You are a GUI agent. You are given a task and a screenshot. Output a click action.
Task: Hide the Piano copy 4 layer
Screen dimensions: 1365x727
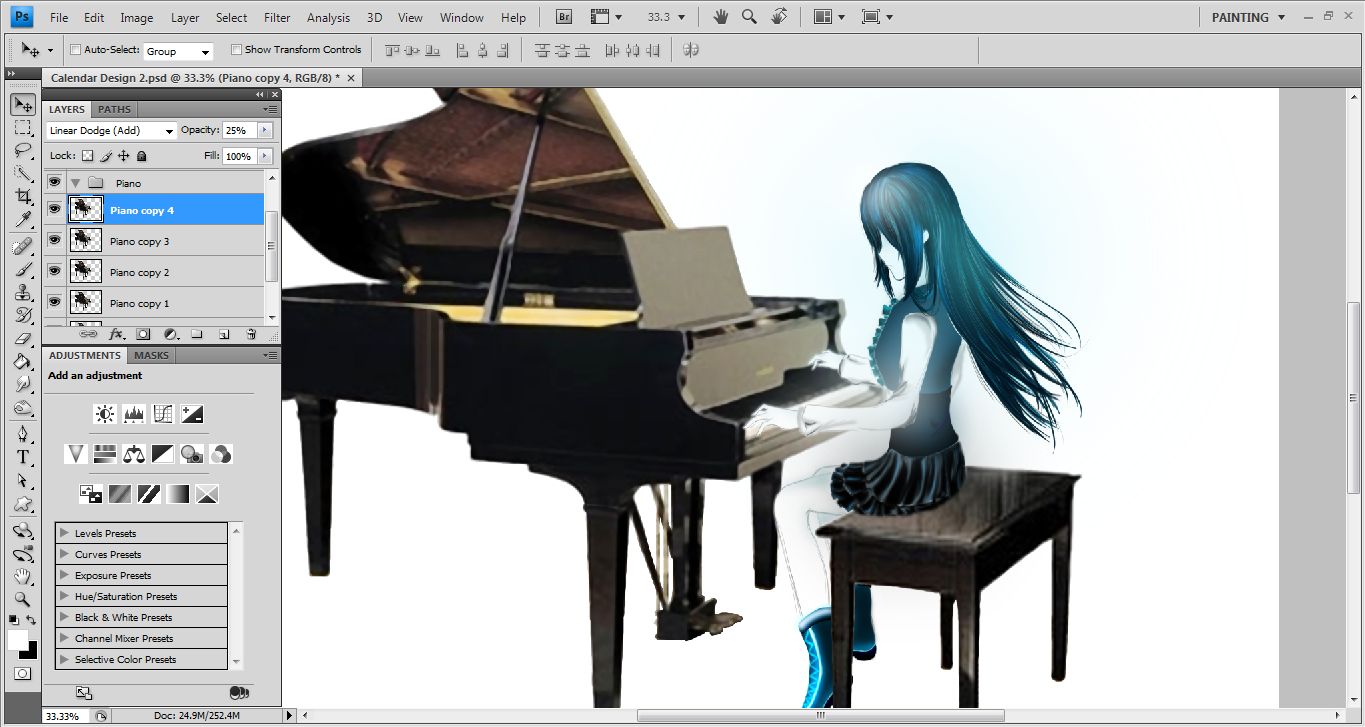[54, 209]
